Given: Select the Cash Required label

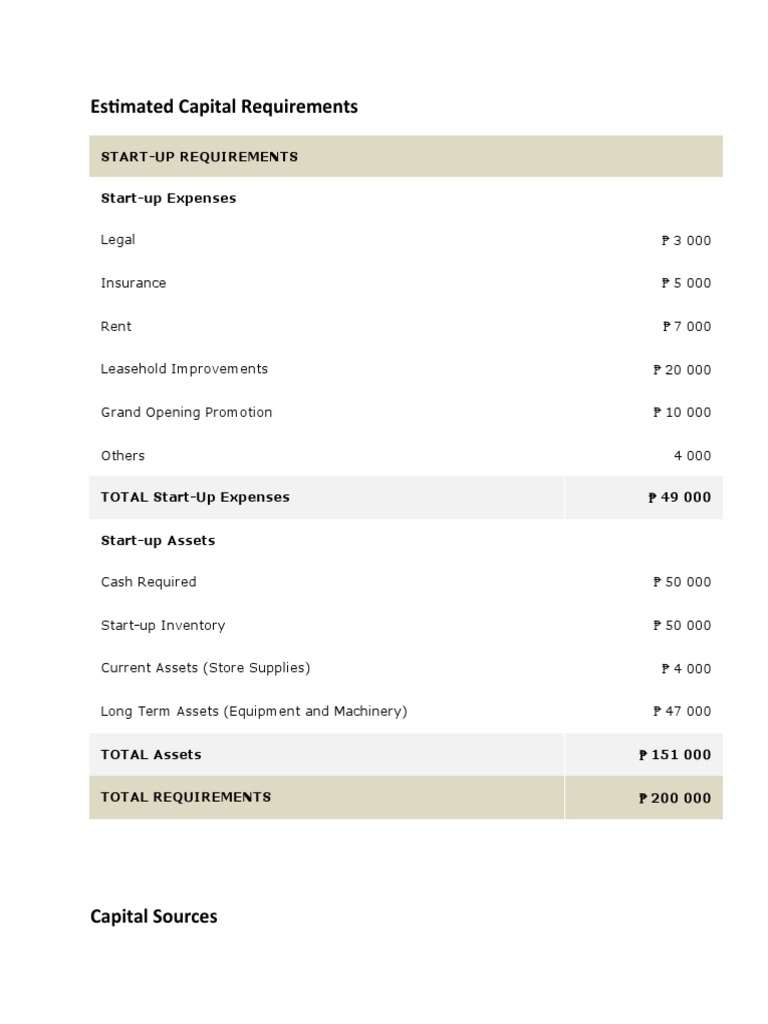Looking at the screenshot, I should coord(148,582).
